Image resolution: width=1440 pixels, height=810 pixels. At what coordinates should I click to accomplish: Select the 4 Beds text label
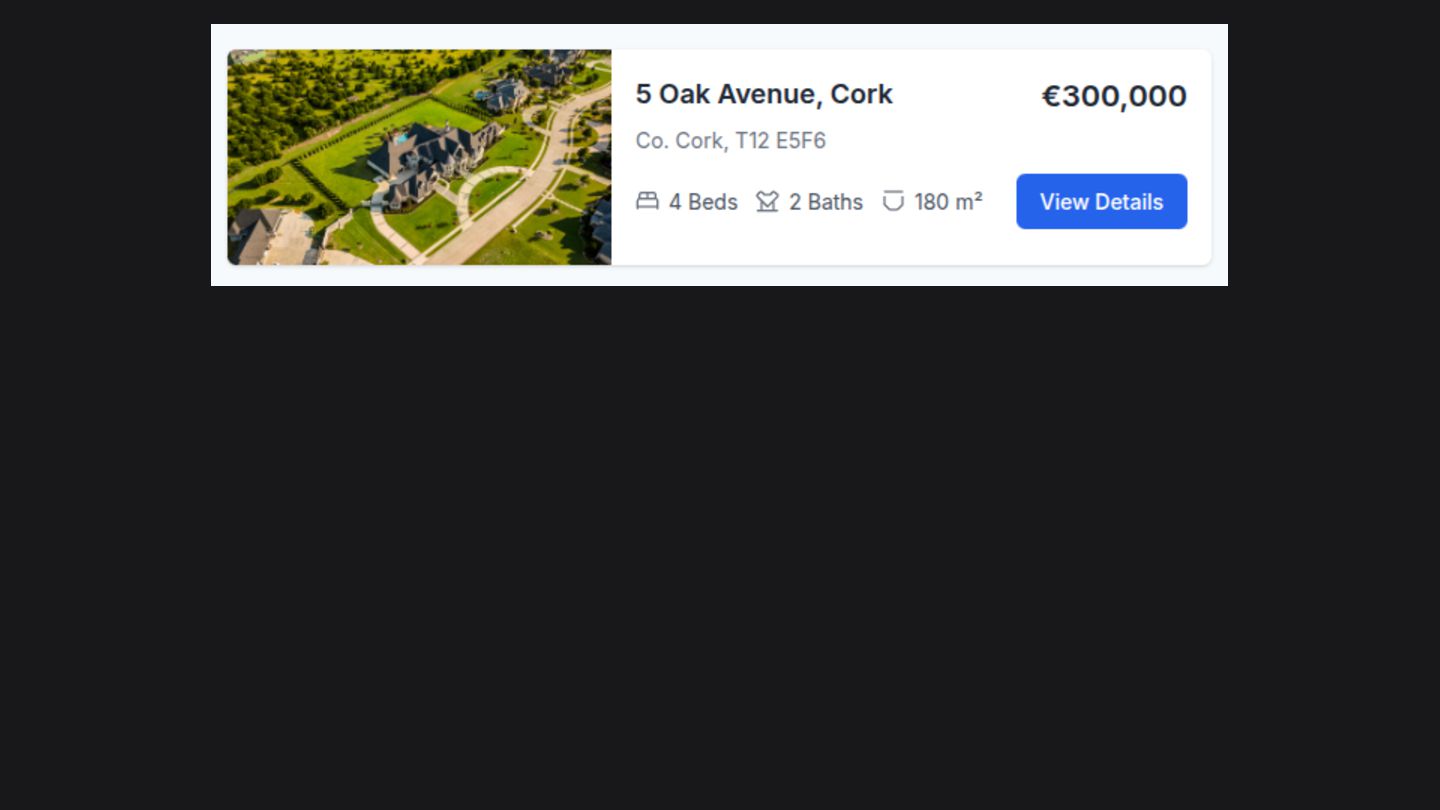point(703,202)
